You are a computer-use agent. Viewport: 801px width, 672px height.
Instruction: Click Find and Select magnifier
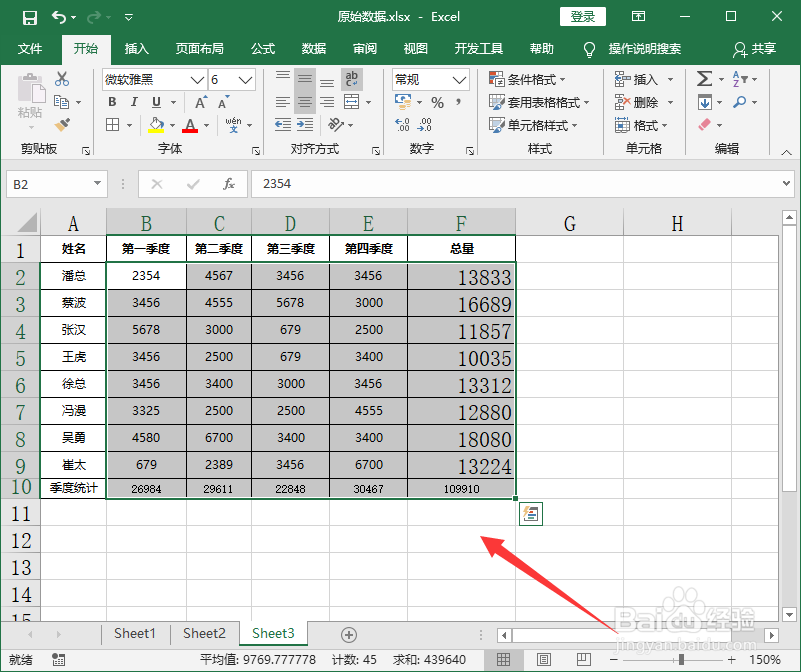[739, 102]
